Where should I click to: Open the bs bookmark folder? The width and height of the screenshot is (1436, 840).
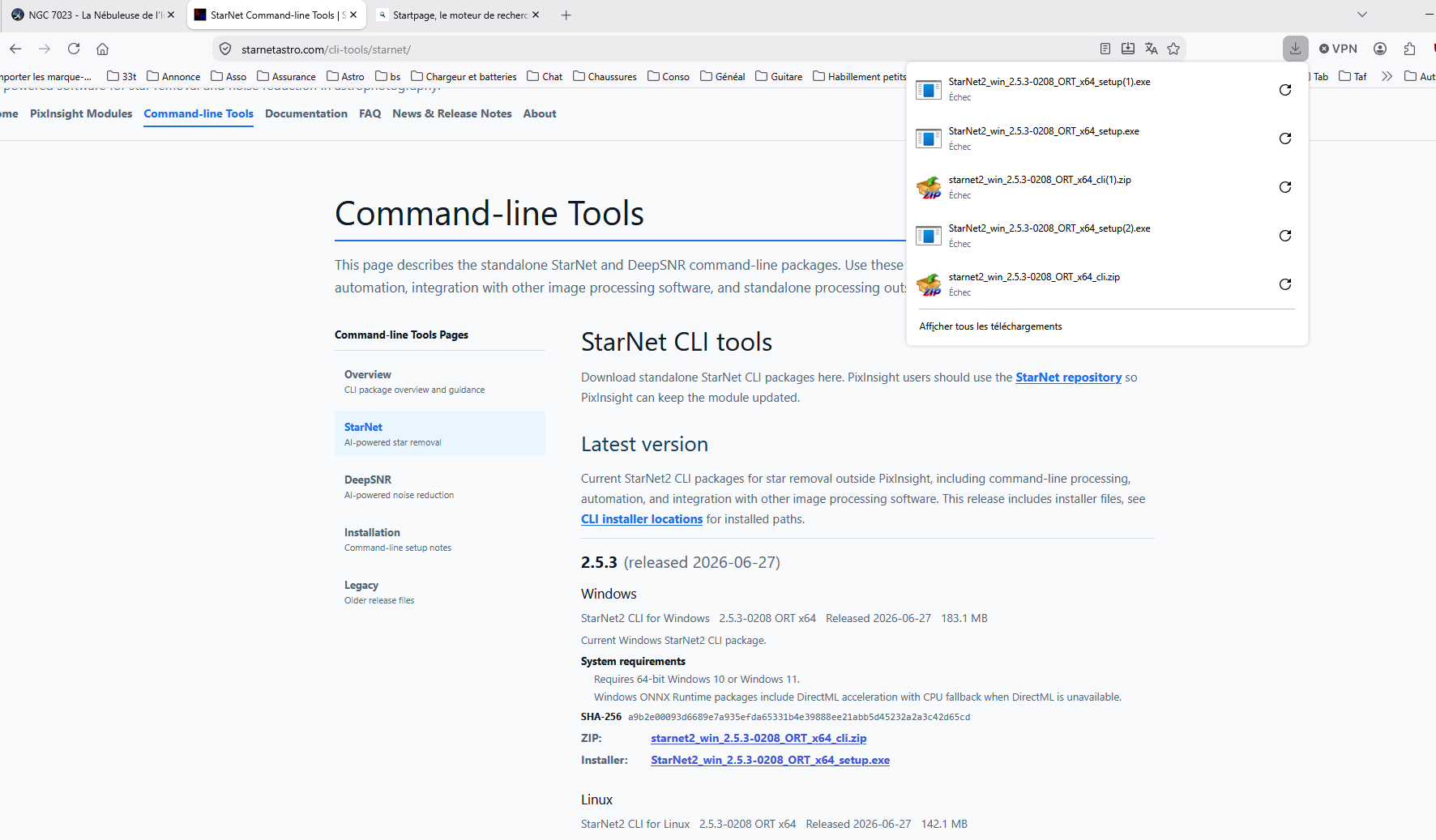pos(388,76)
